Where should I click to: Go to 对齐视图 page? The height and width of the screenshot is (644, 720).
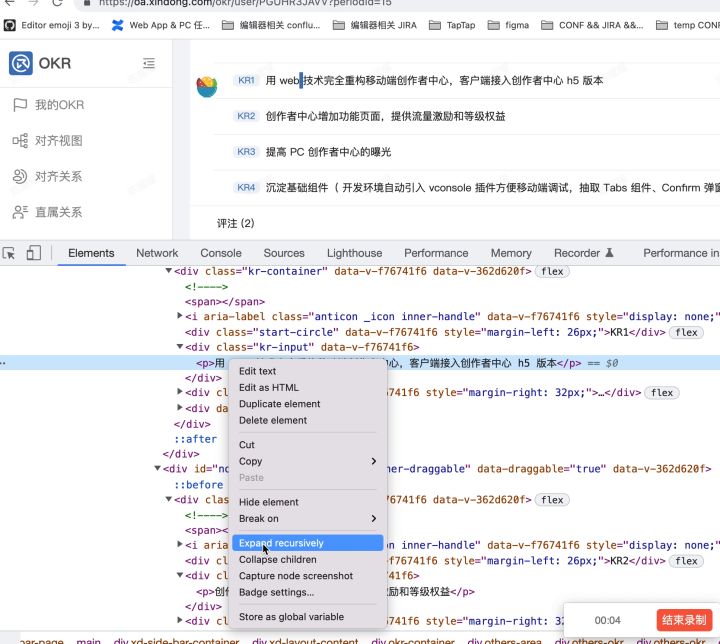pyautogui.click(x=59, y=141)
